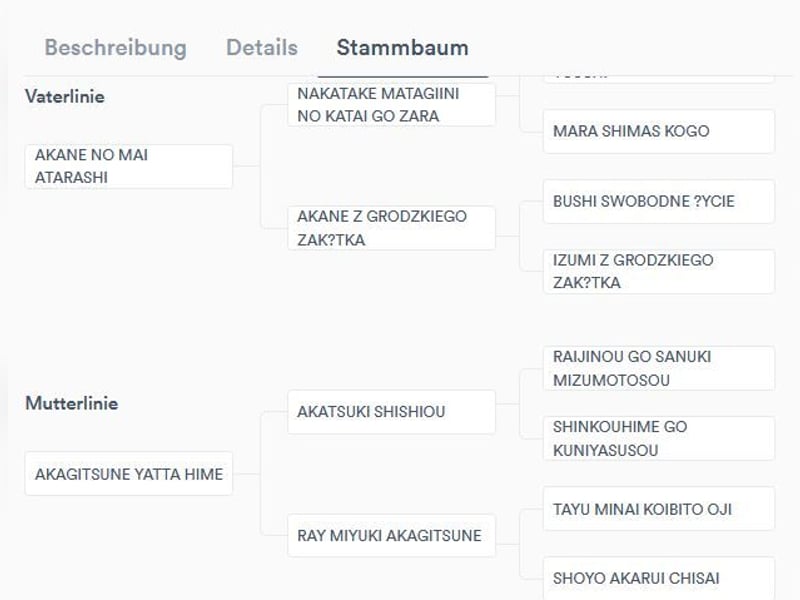
Task: Select RAIJINOU GO SANUKI MIZUMOTOSOU
Action: (658, 368)
